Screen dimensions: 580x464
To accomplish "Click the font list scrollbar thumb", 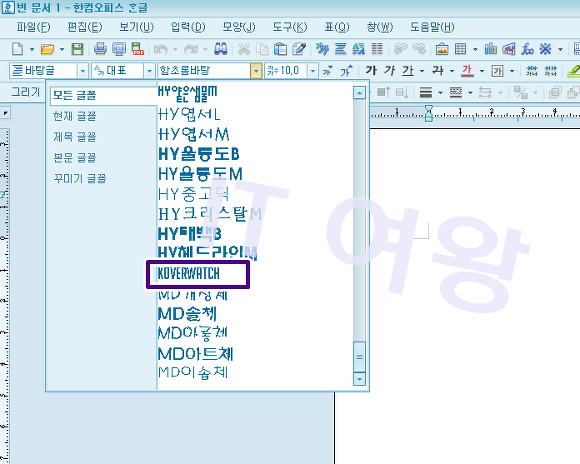I will coord(359,357).
